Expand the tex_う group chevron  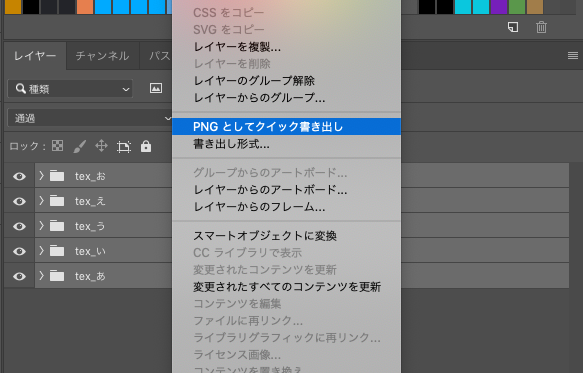pos(41,225)
